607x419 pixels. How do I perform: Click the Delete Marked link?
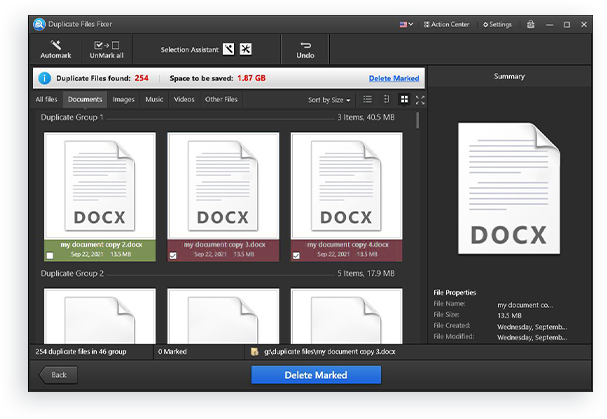(394, 78)
